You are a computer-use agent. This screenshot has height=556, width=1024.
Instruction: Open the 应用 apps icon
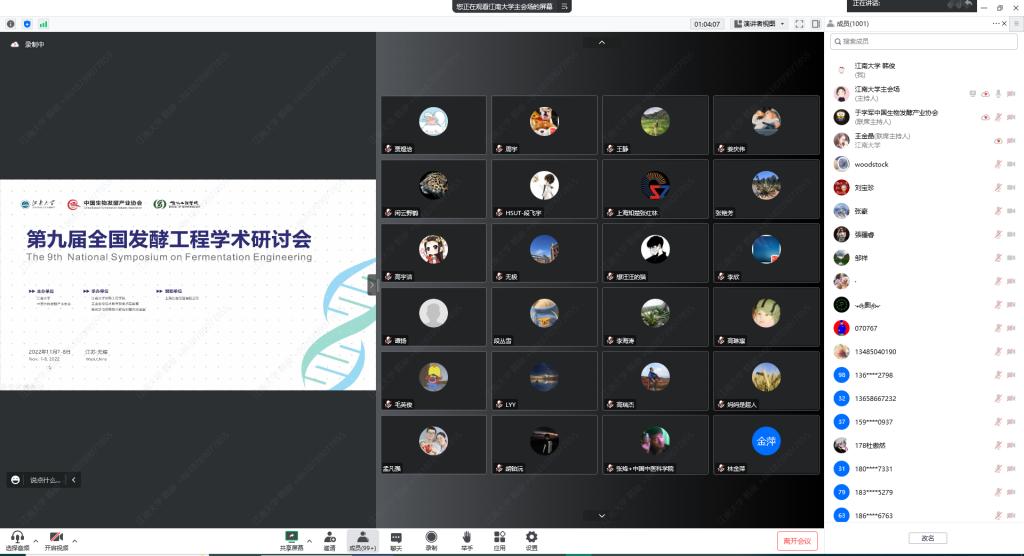pos(499,539)
